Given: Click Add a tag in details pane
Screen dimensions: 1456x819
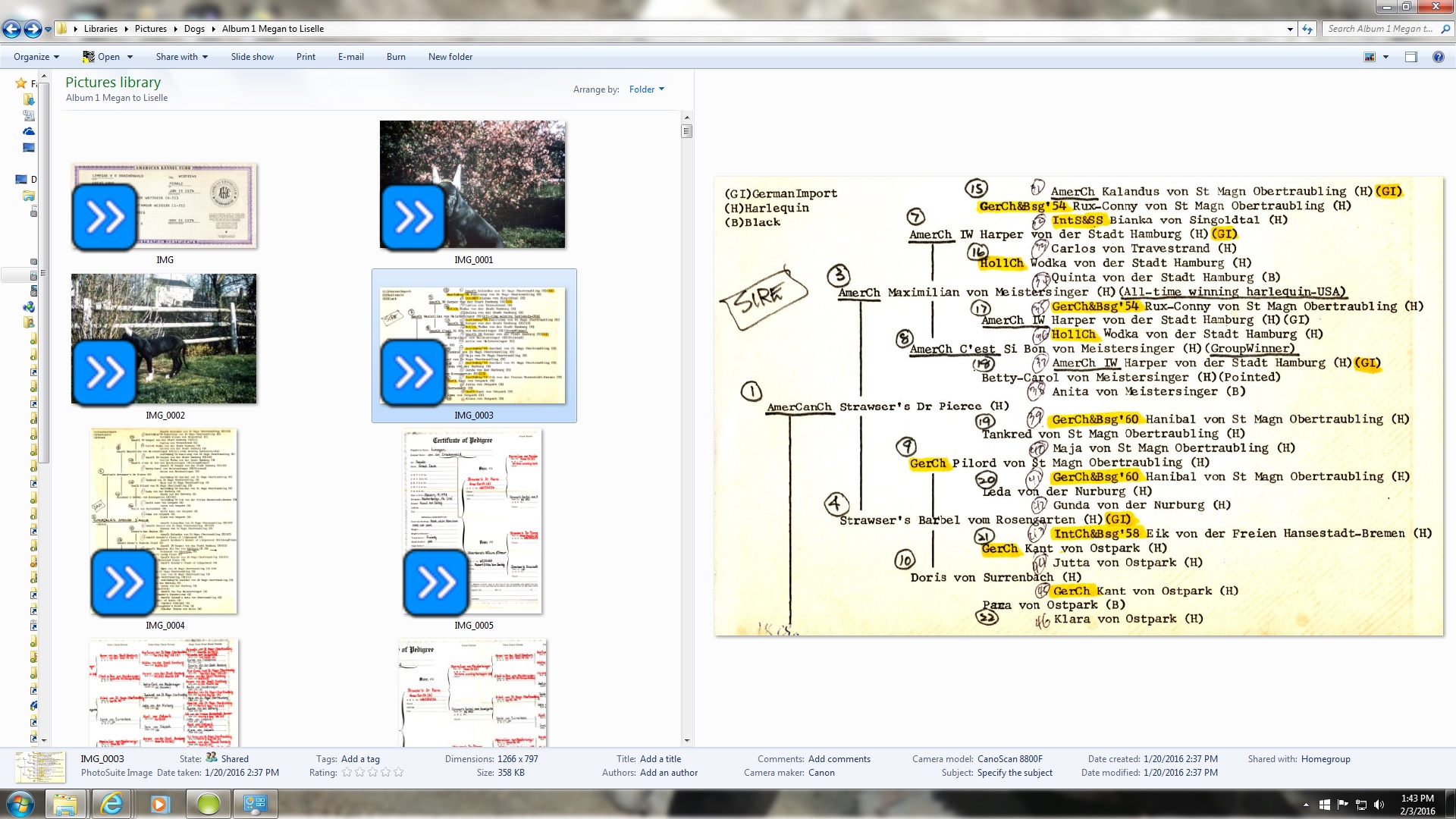Looking at the screenshot, I should coord(360,759).
